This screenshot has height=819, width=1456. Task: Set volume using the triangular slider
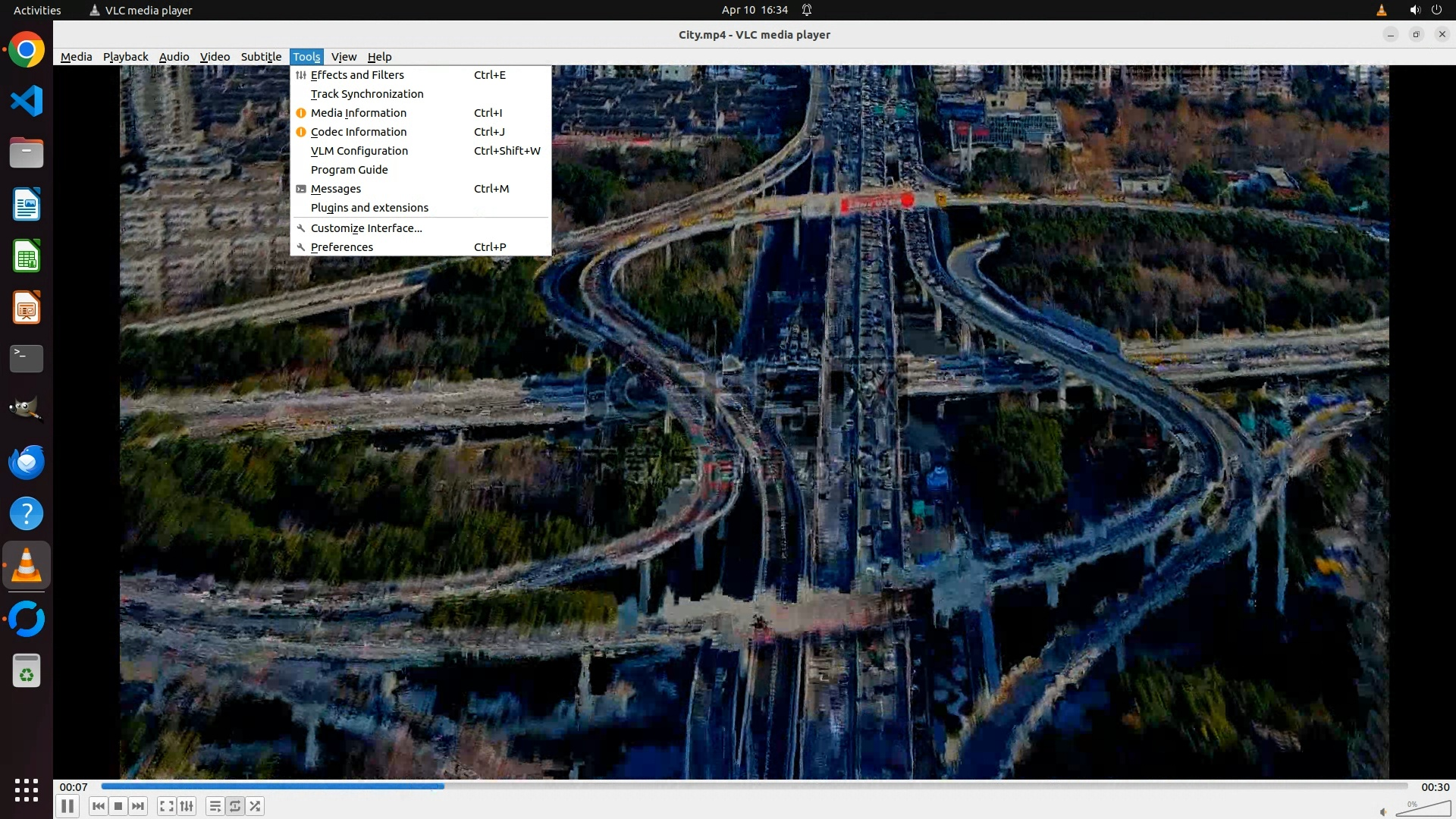pos(1426,810)
